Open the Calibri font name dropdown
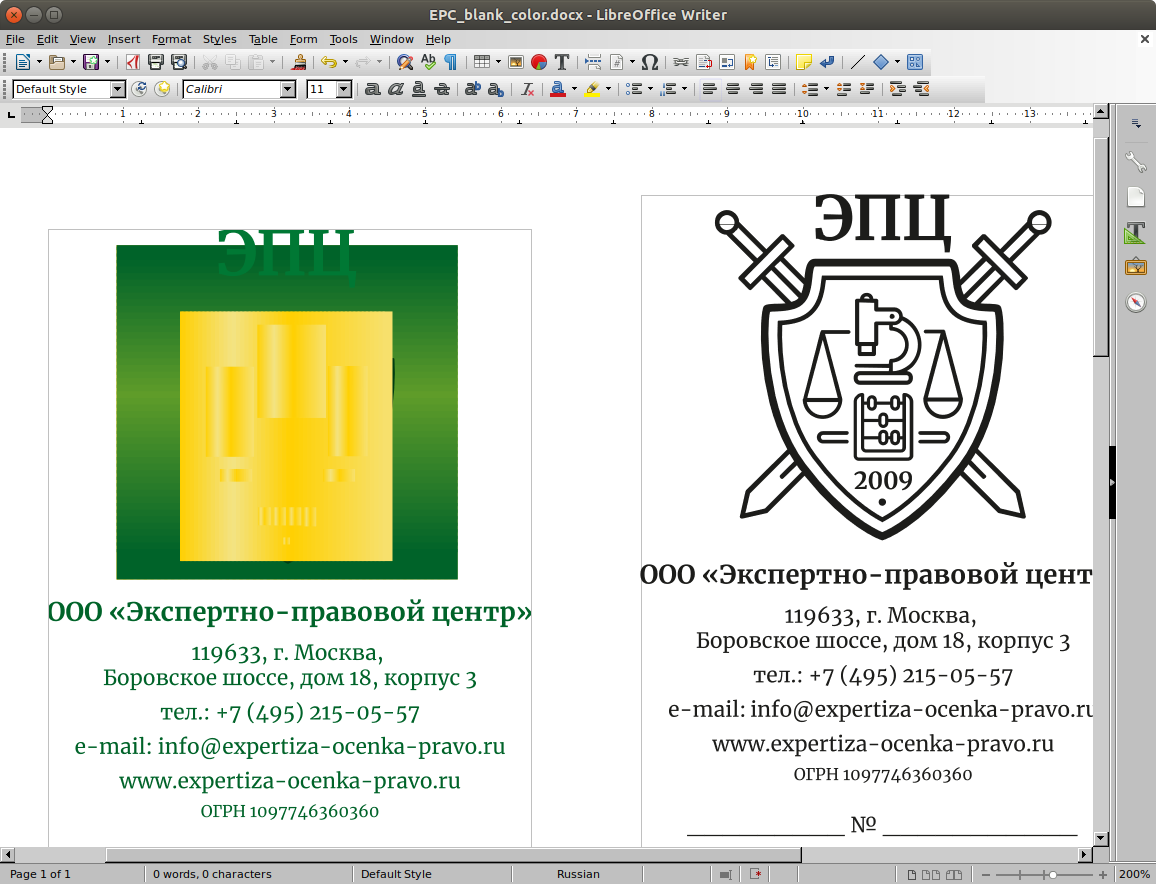 (288, 89)
